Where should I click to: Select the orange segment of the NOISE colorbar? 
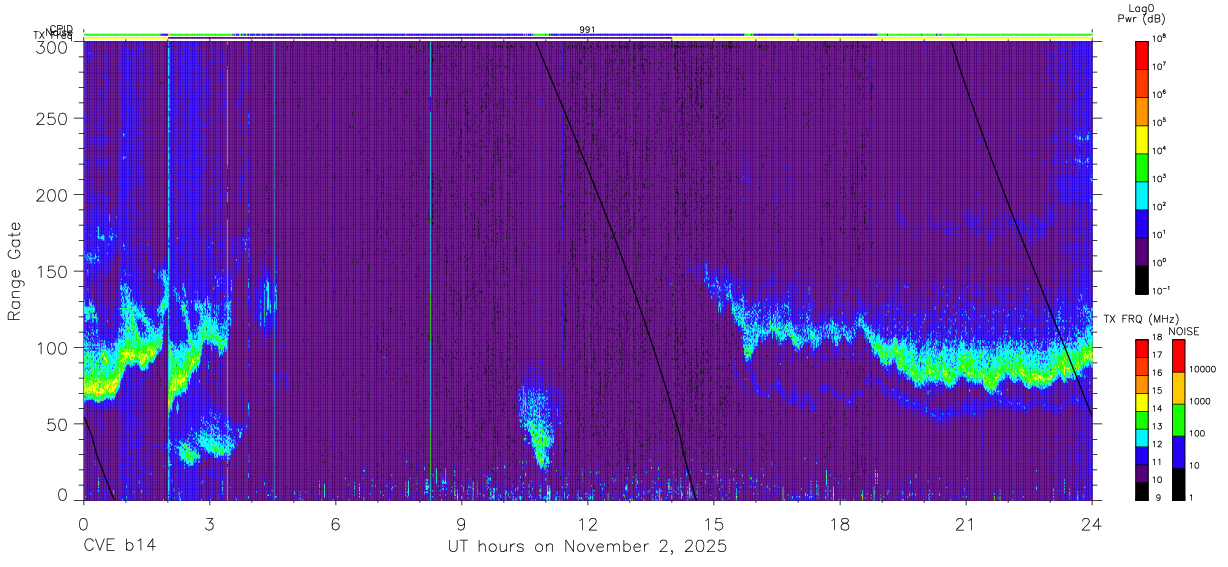pyautogui.click(x=1179, y=388)
